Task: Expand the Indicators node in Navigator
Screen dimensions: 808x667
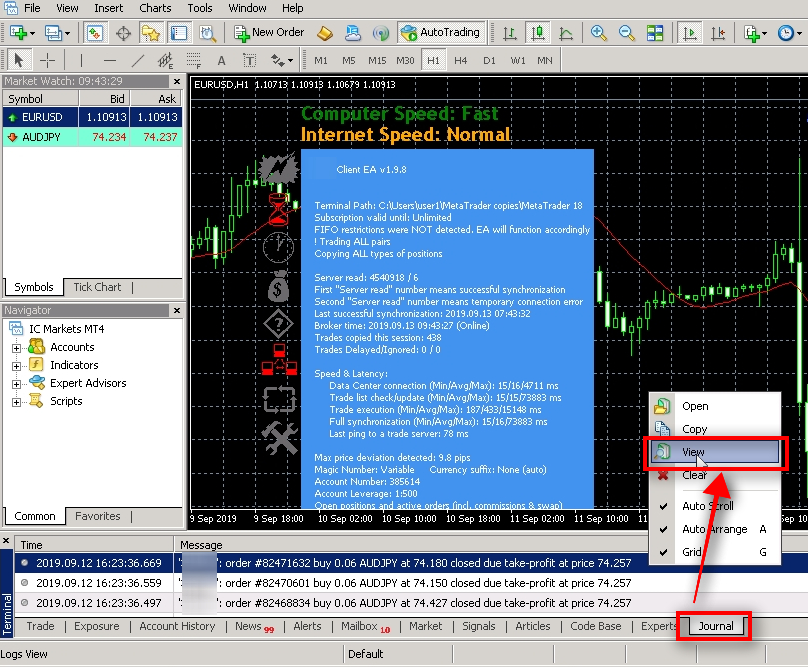Action: coord(18,364)
